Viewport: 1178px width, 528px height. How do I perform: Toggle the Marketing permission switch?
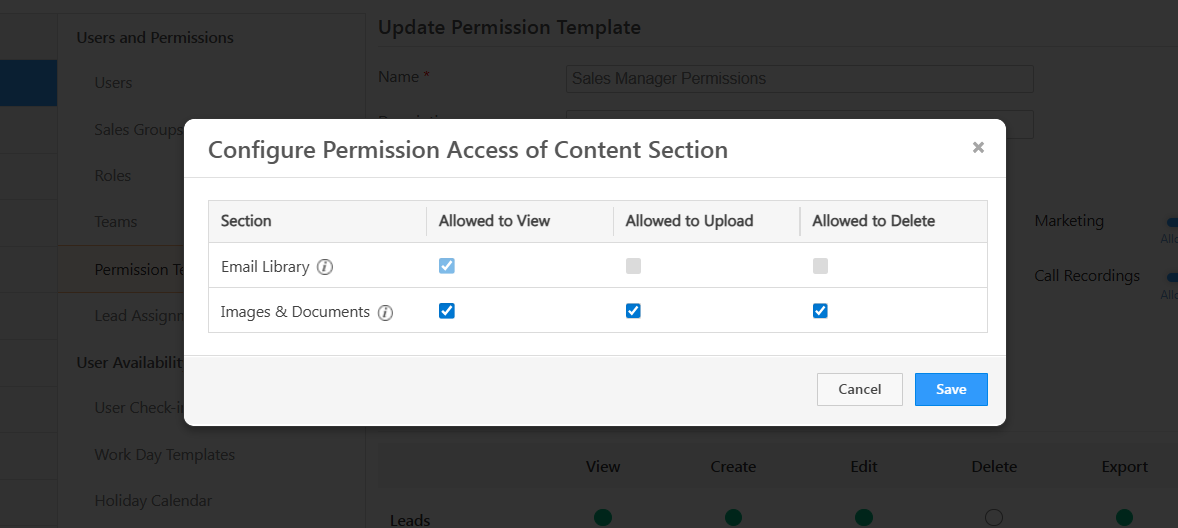point(1170,222)
